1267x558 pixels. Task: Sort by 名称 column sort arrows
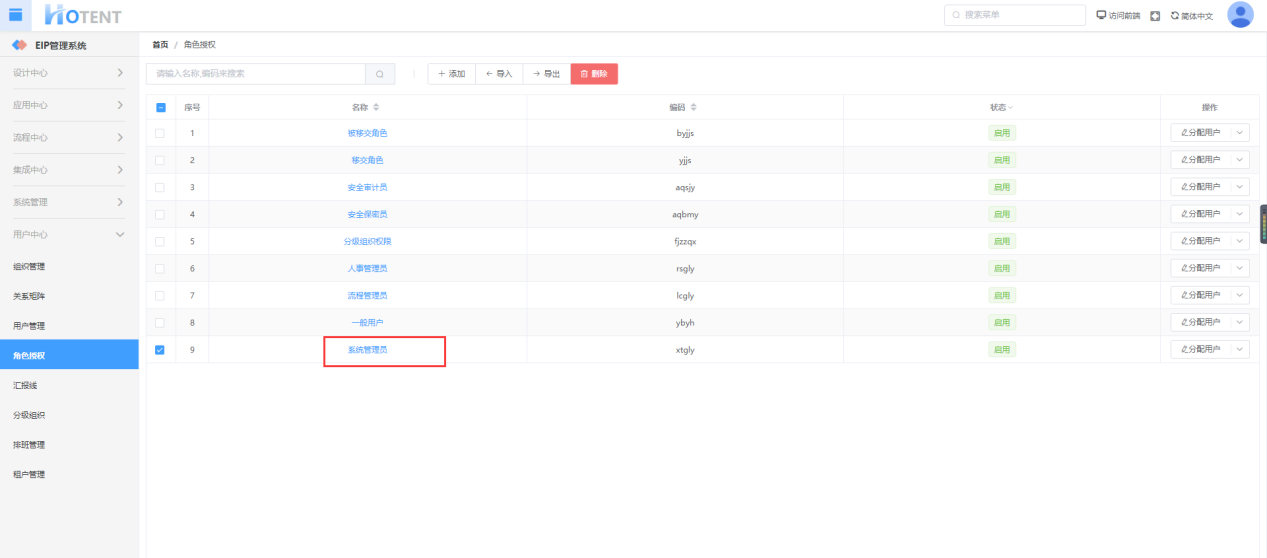point(376,107)
